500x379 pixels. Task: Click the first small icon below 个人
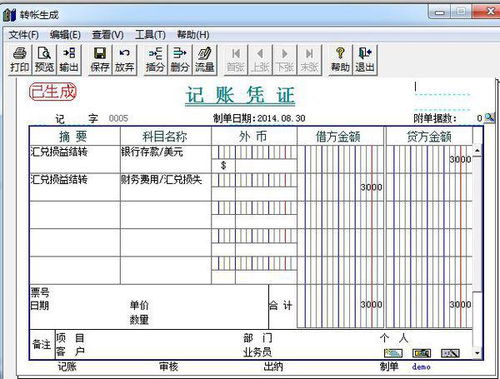393,353
